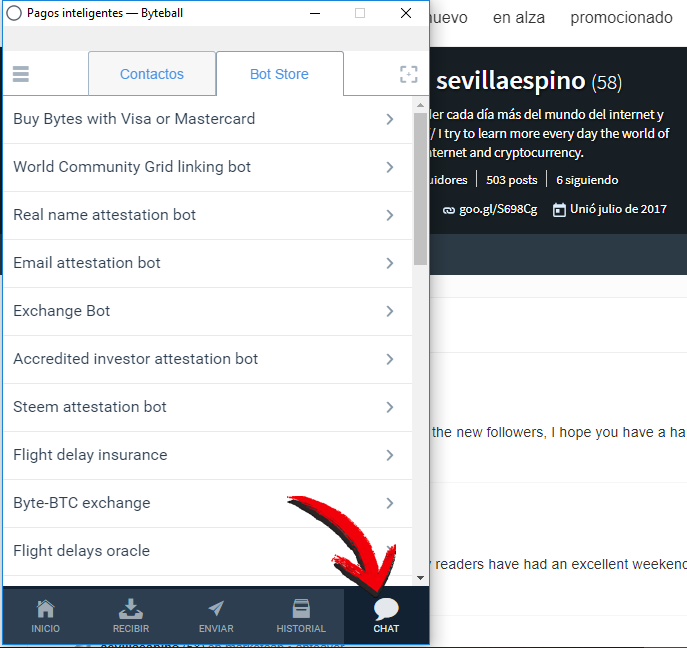
Task: Expand Buy Bytes with Visa or Mastercard chevron
Action: point(390,119)
